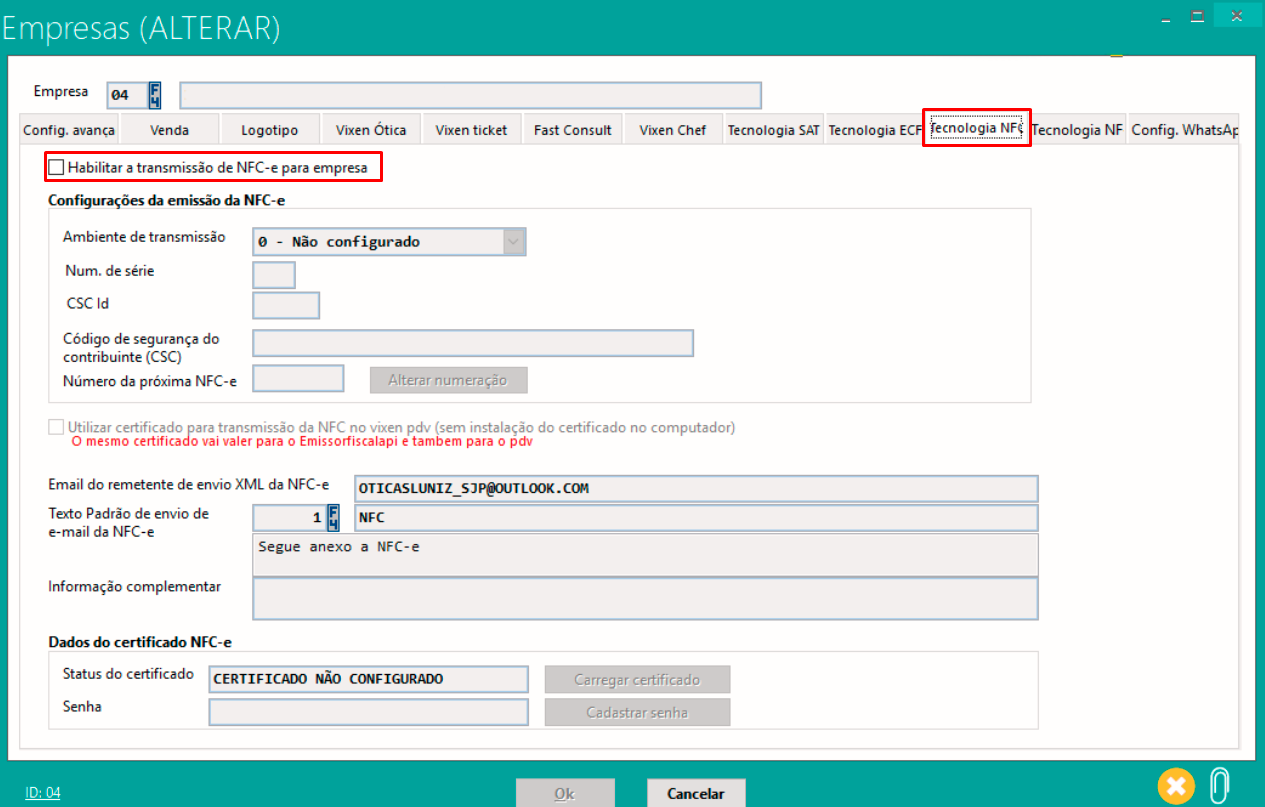The width and height of the screenshot is (1265, 807).
Task: Click the ID: 04 link
Action: click(x=43, y=792)
